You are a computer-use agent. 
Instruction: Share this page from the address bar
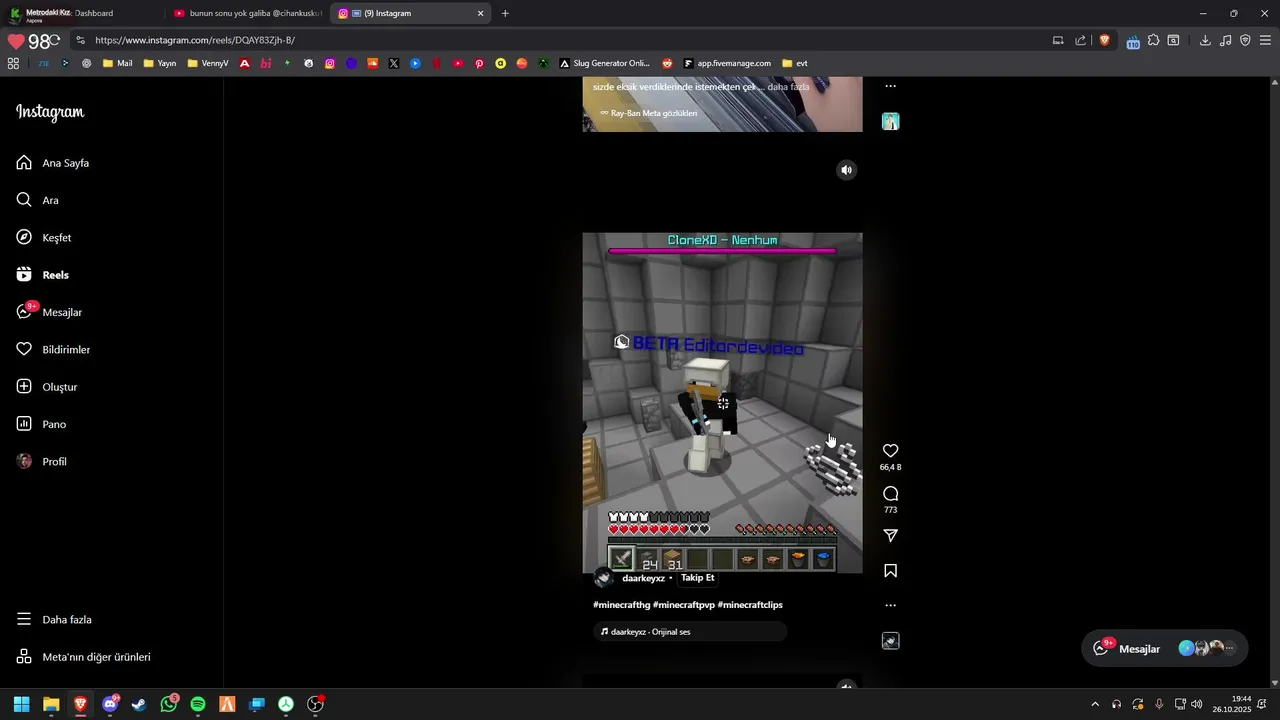click(1080, 40)
